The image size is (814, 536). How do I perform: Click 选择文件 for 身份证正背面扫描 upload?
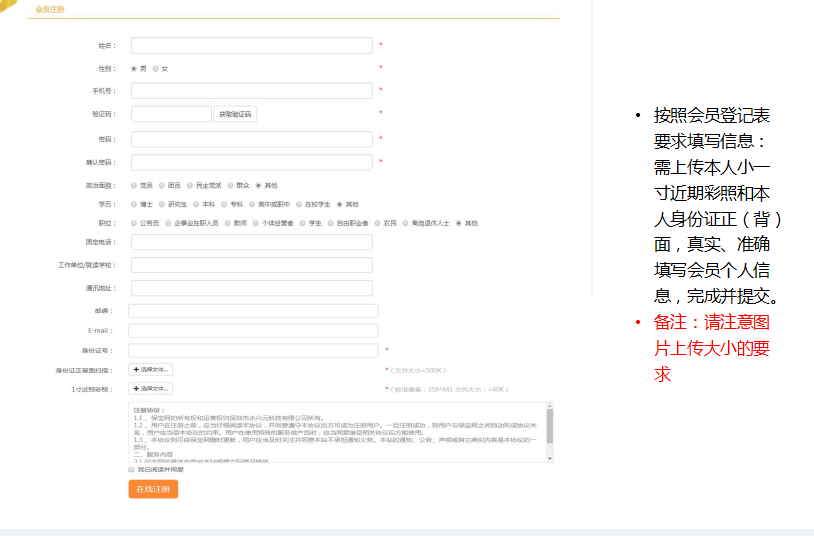(151, 370)
